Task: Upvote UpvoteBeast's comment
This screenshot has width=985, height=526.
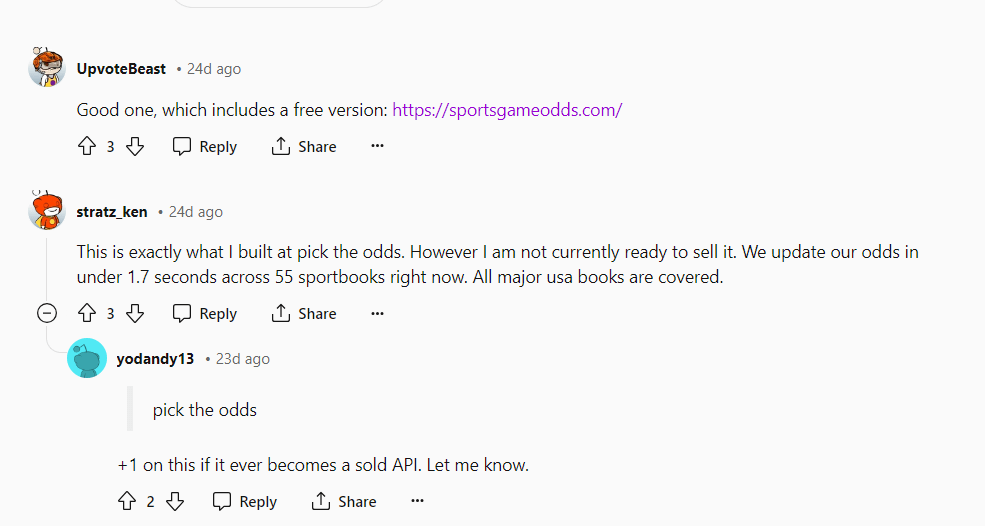Action: click(87, 147)
